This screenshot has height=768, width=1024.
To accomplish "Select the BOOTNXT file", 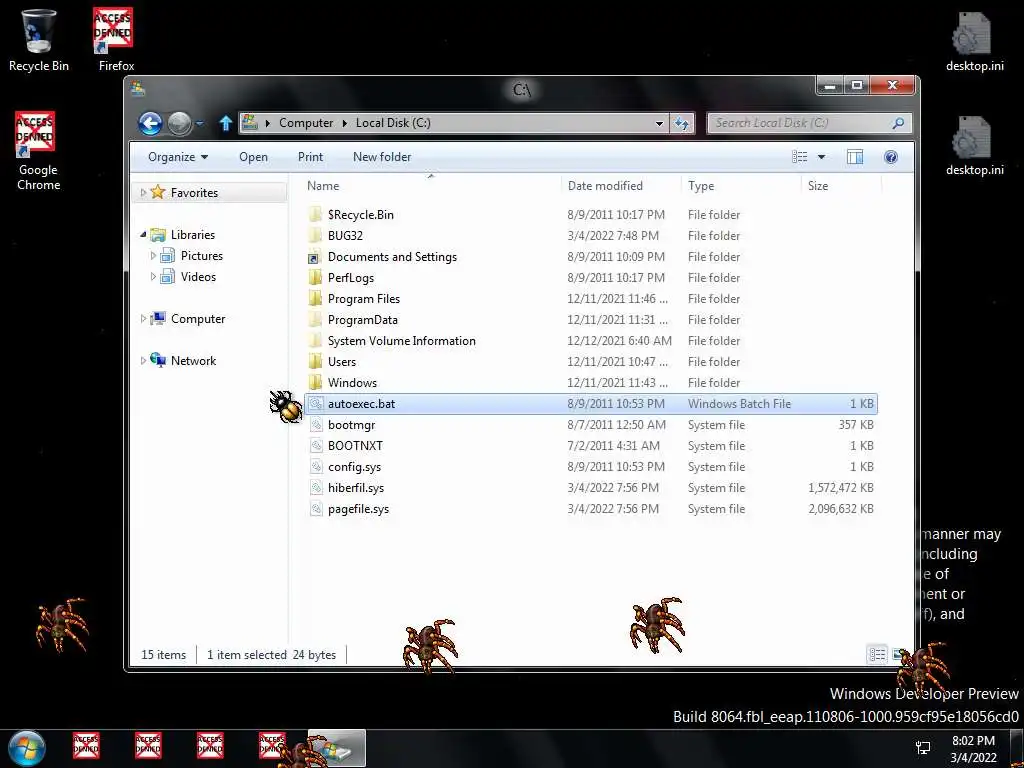I will coord(355,445).
